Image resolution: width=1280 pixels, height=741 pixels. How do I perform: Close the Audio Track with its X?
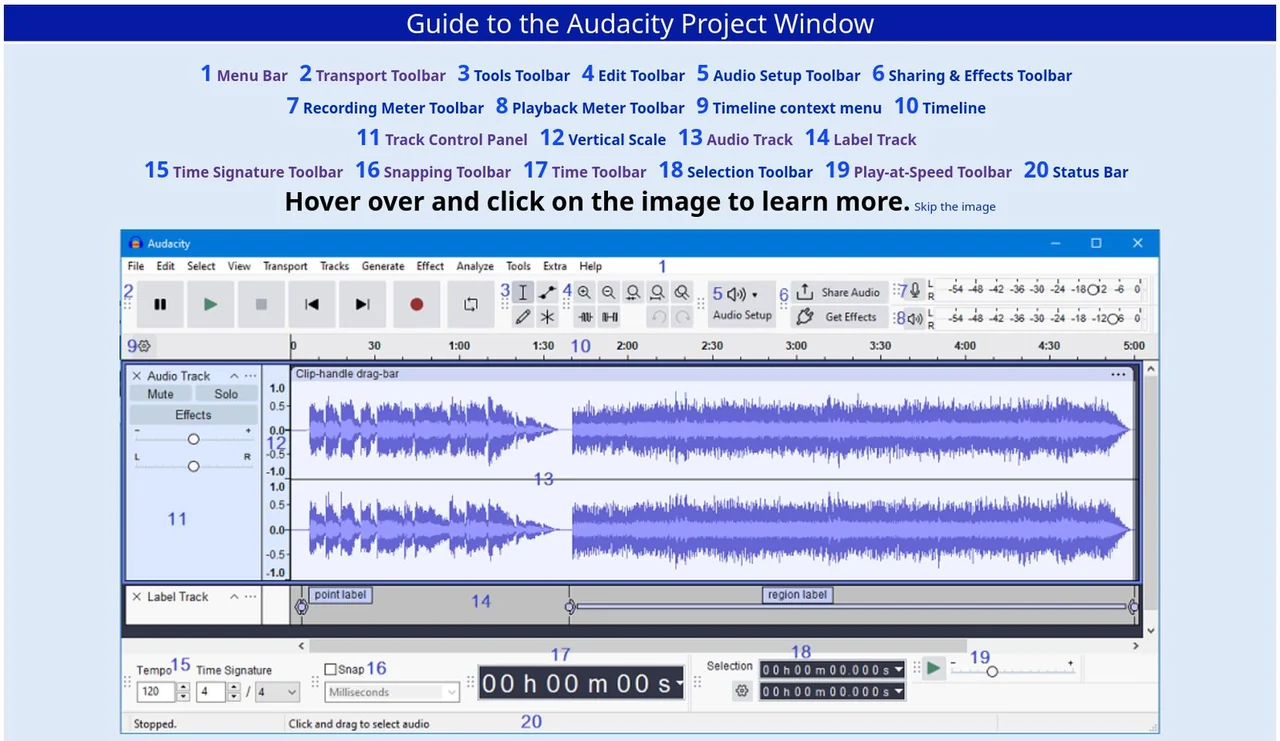(137, 376)
